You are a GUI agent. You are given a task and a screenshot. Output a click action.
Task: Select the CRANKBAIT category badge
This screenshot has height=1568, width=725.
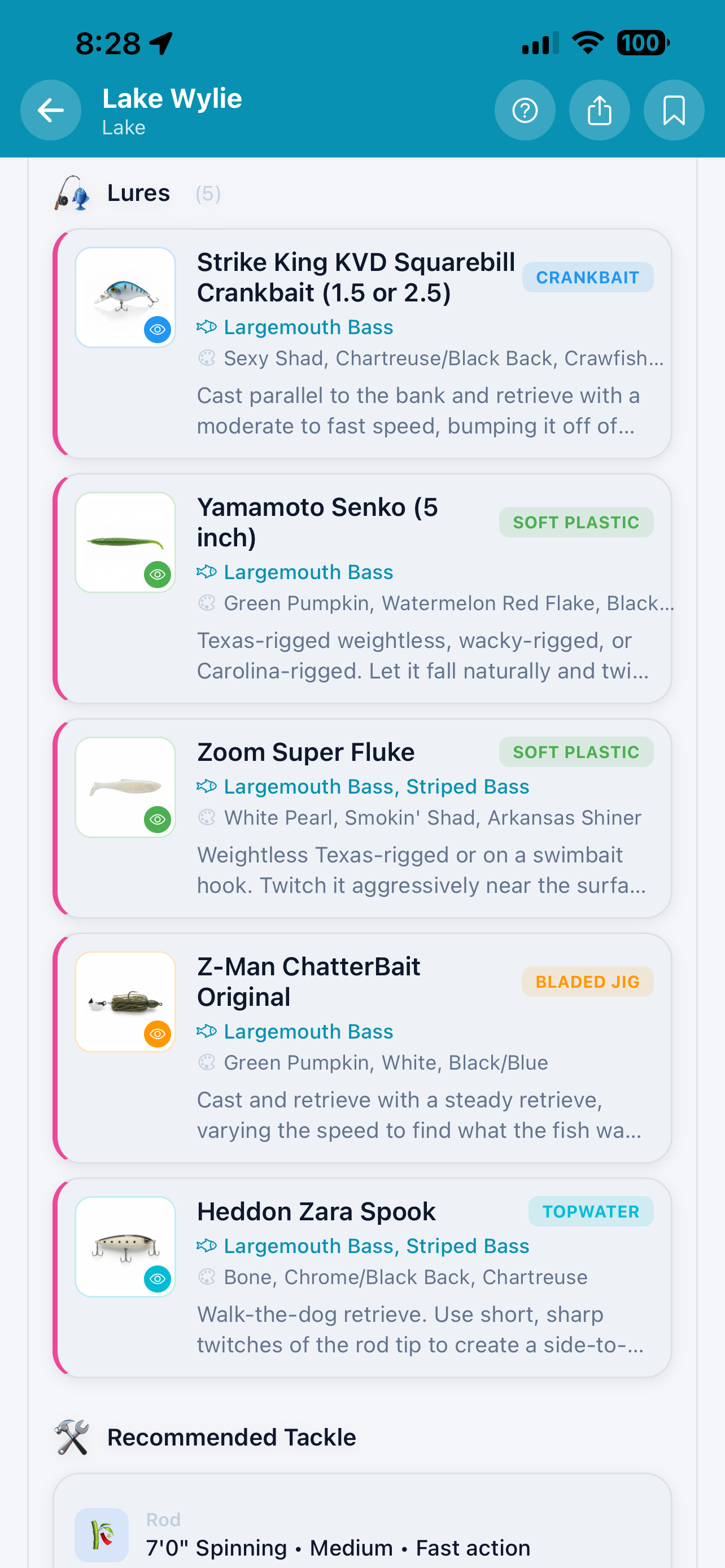coord(587,277)
